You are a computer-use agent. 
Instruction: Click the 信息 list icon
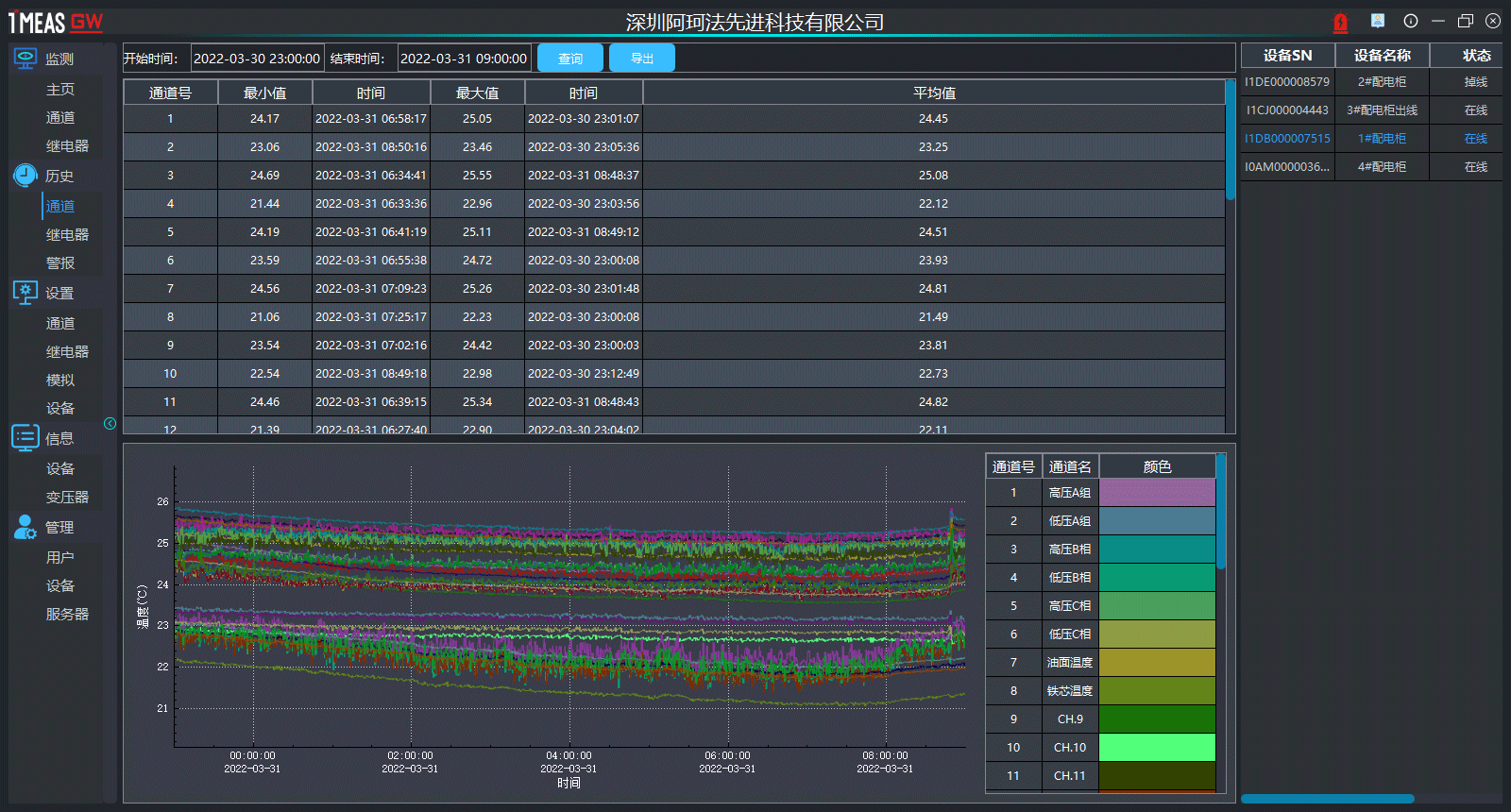(x=25, y=438)
